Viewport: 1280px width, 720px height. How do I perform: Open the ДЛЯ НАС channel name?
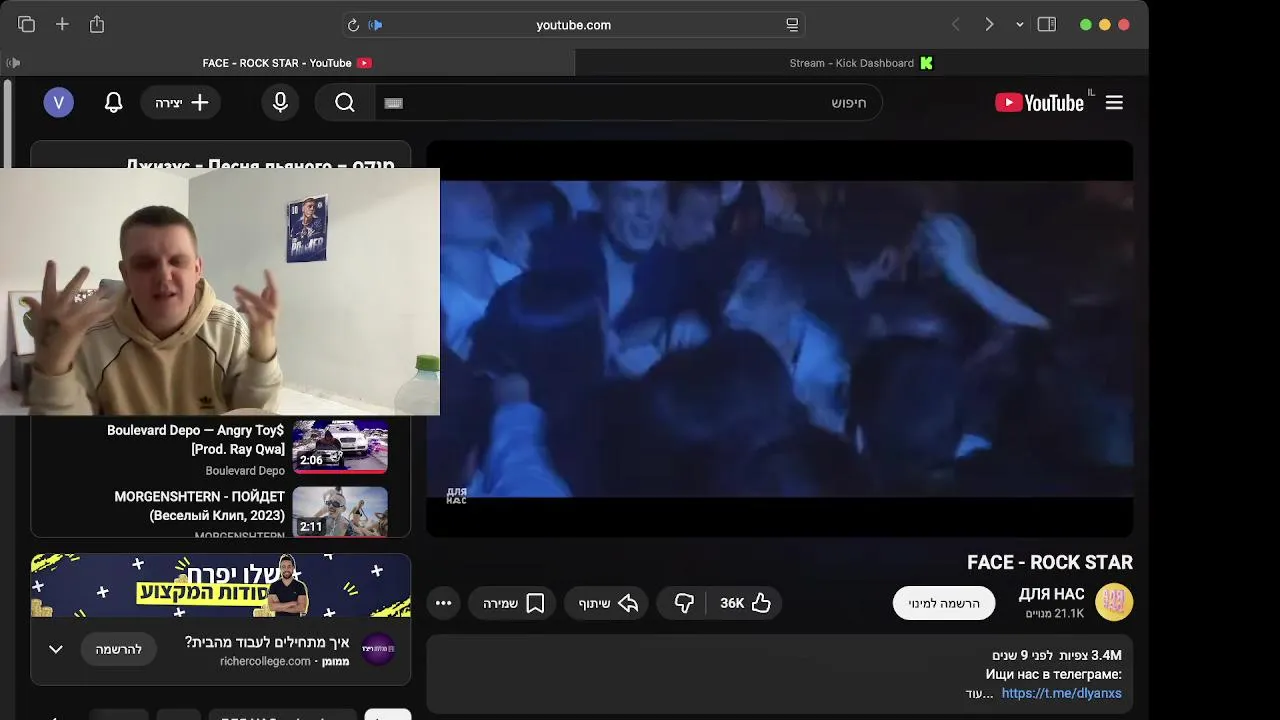[1051, 594]
